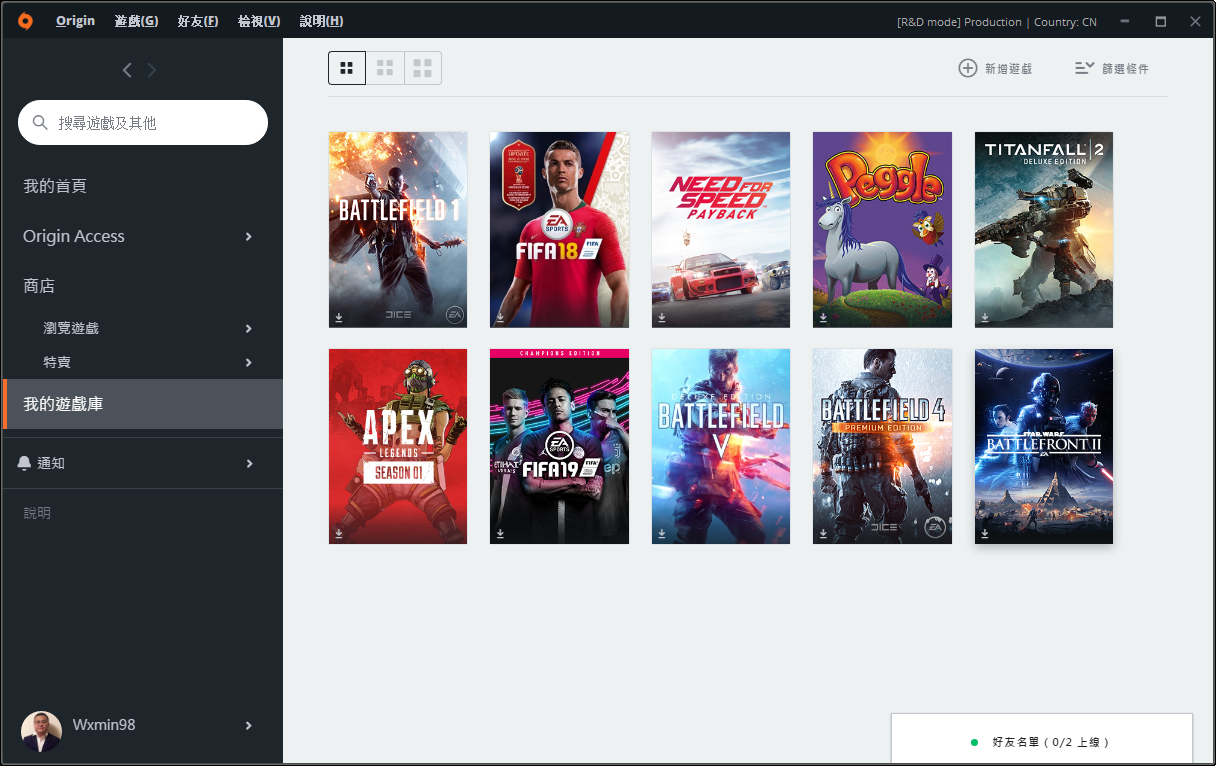Click the Origin logo icon
The width and height of the screenshot is (1216, 766).
25,21
